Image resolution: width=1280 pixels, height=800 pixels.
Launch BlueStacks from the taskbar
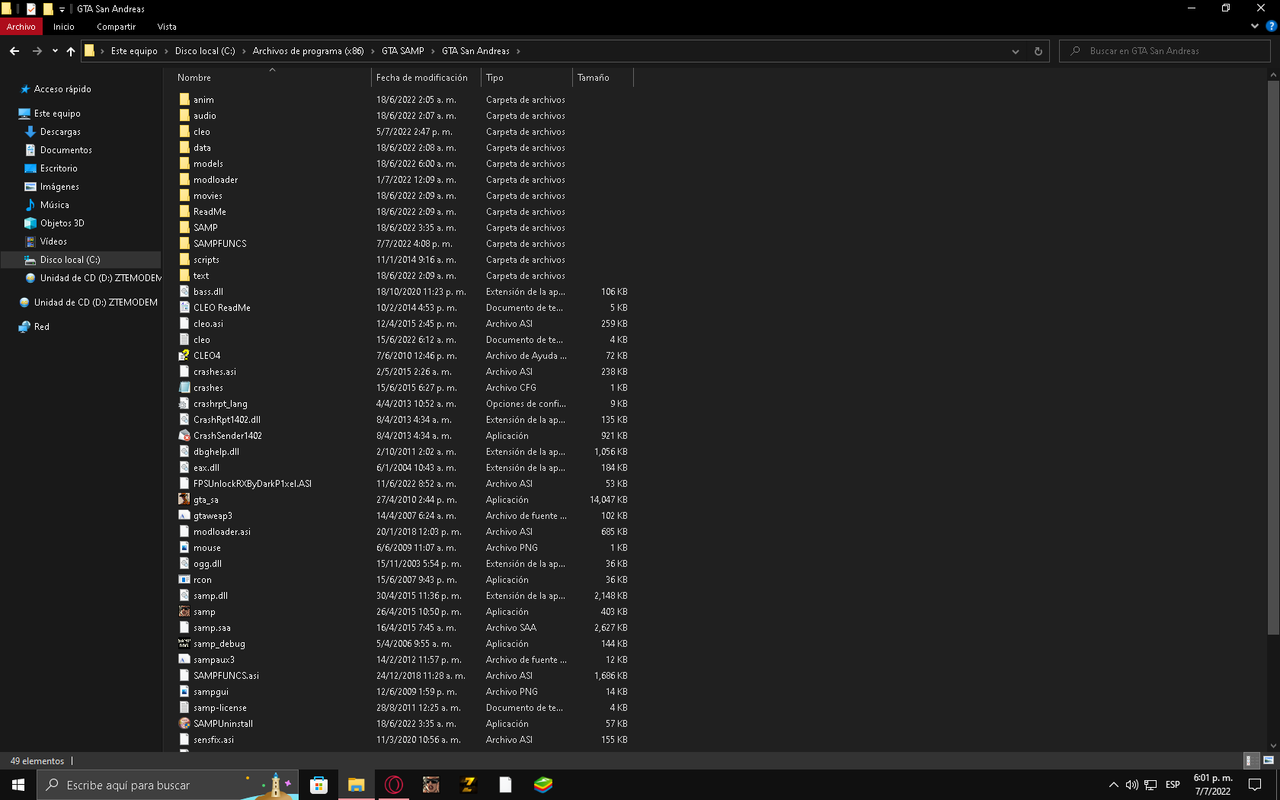[x=542, y=785]
